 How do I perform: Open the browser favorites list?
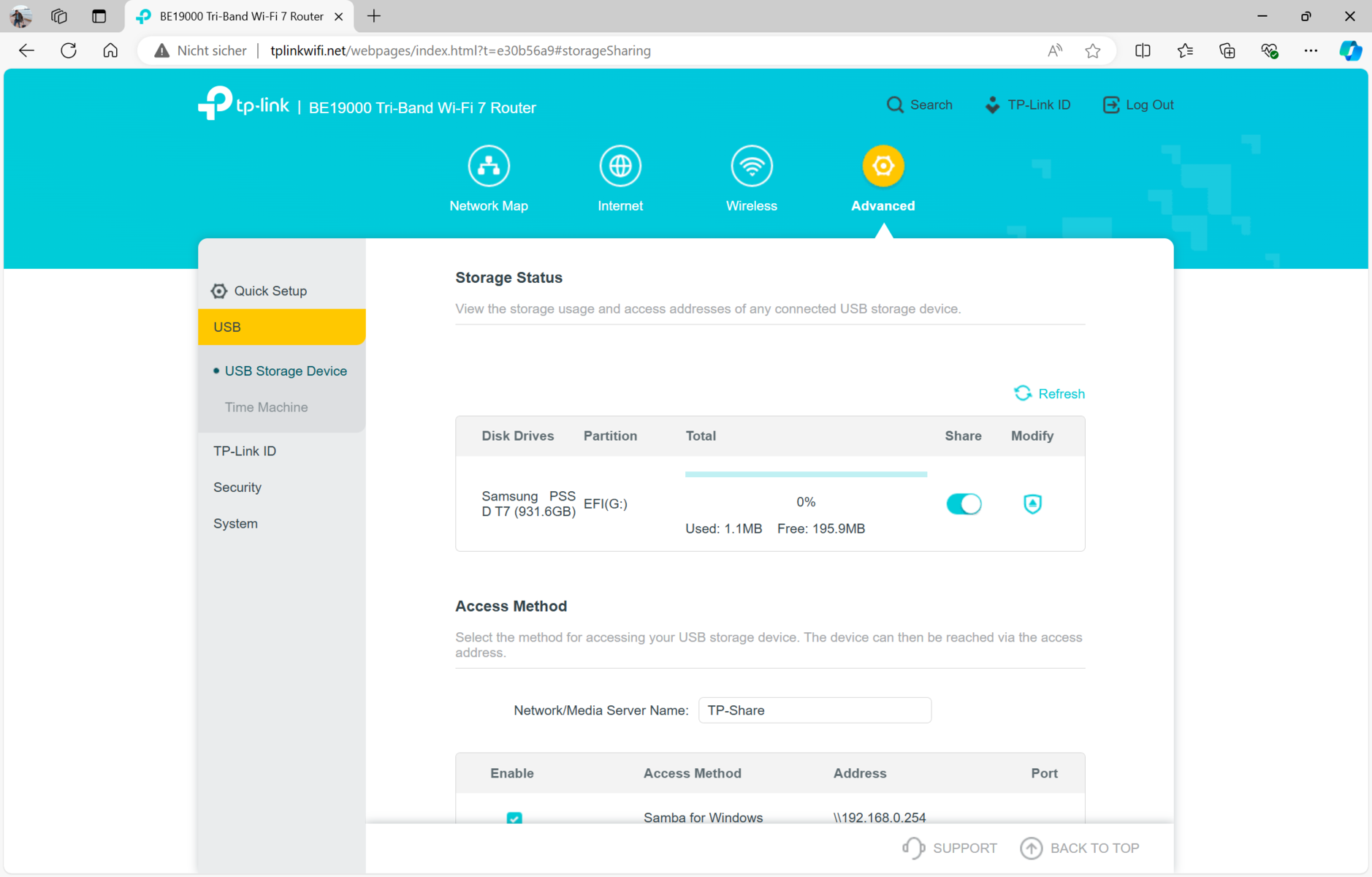[x=1185, y=50]
